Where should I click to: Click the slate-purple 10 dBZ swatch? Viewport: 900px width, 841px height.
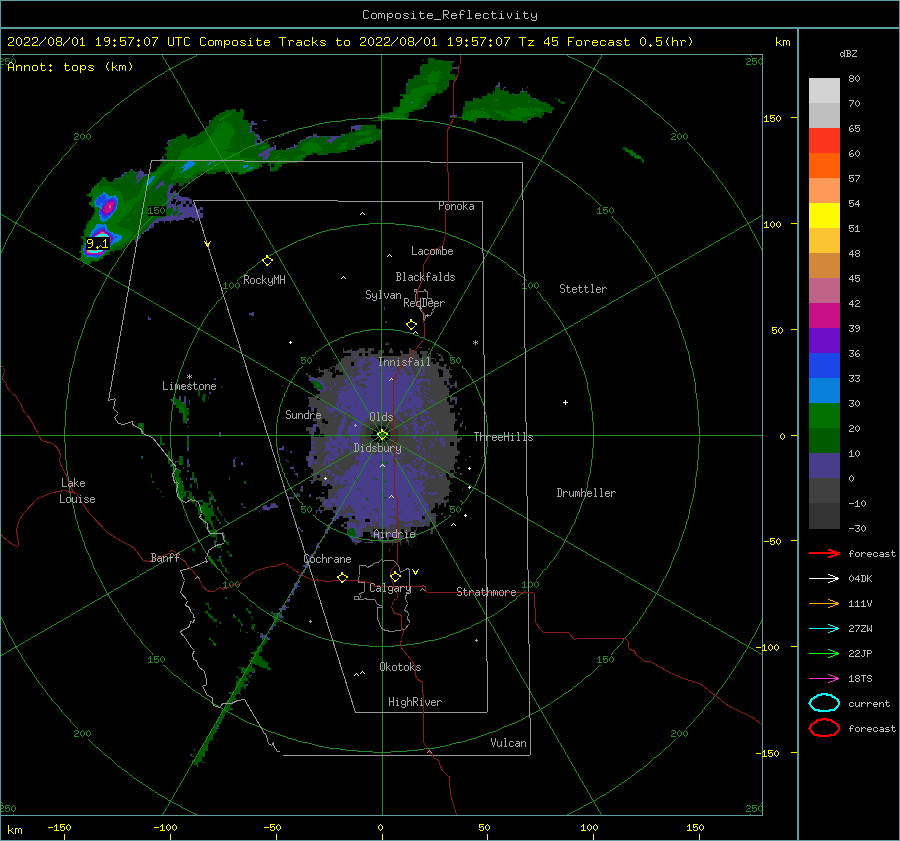pyautogui.click(x=824, y=465)
